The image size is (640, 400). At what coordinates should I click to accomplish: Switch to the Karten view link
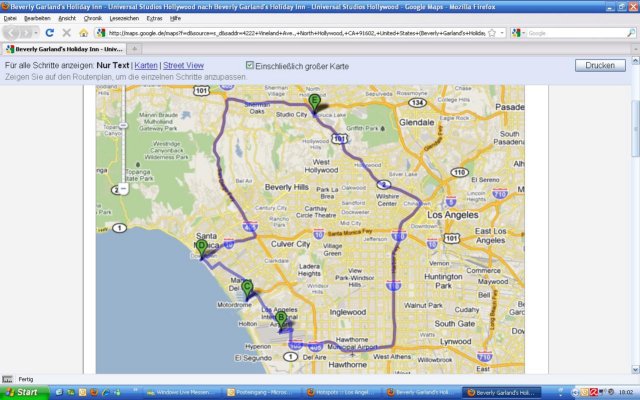point(146,65)
